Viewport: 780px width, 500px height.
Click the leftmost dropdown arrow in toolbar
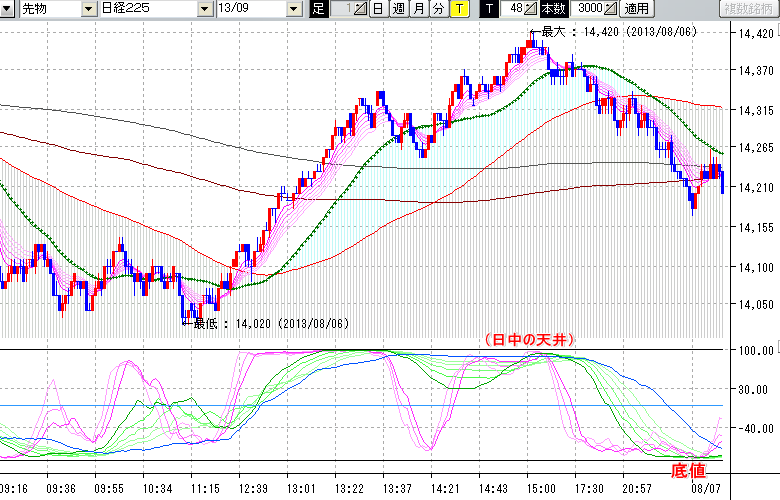click(9, 9)
